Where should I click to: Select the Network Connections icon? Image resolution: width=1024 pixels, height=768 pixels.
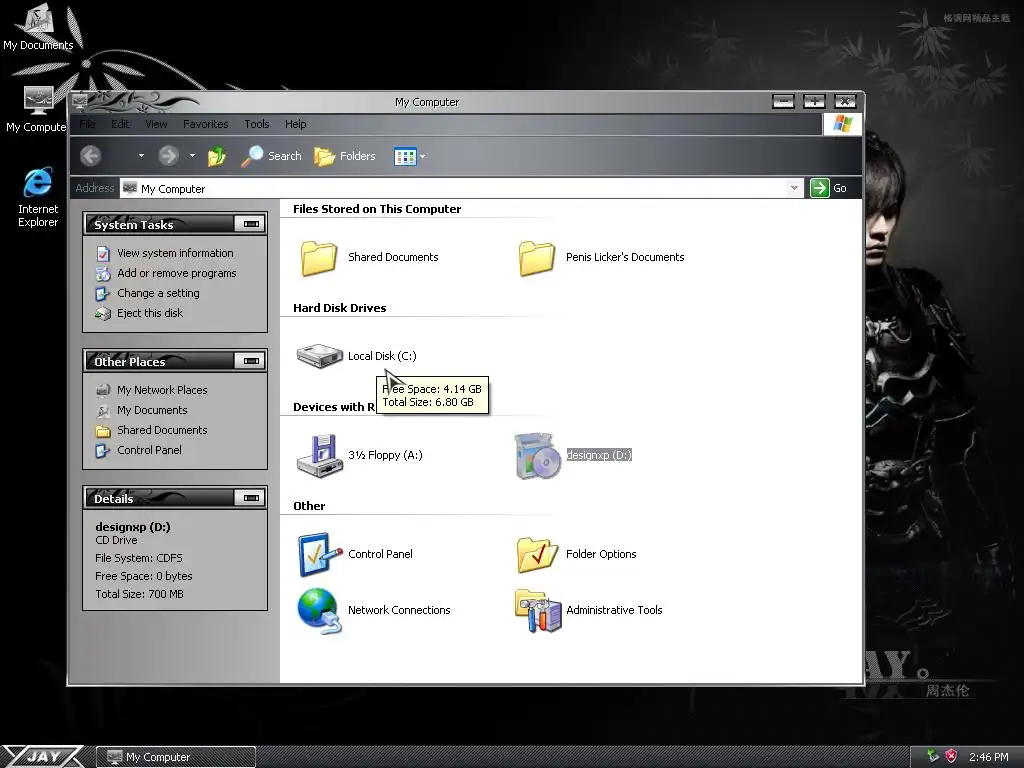point(319,611)
